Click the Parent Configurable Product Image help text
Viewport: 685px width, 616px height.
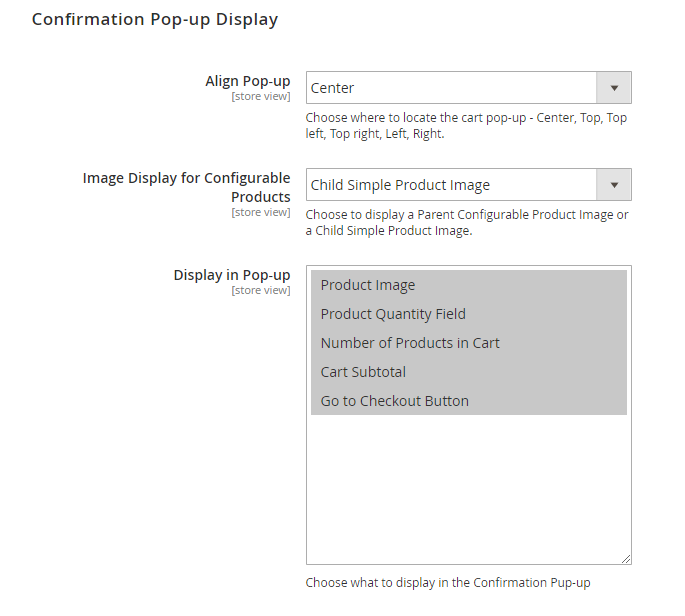click(466, 222)
